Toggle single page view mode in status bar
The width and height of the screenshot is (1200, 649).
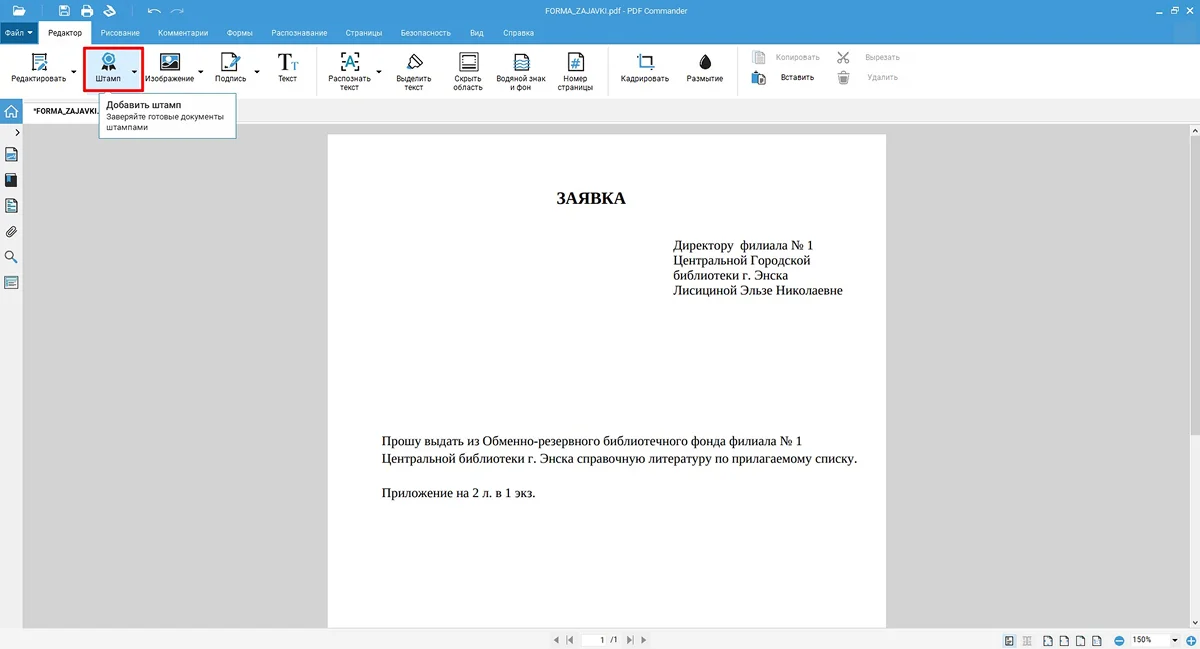[1010, 640]
